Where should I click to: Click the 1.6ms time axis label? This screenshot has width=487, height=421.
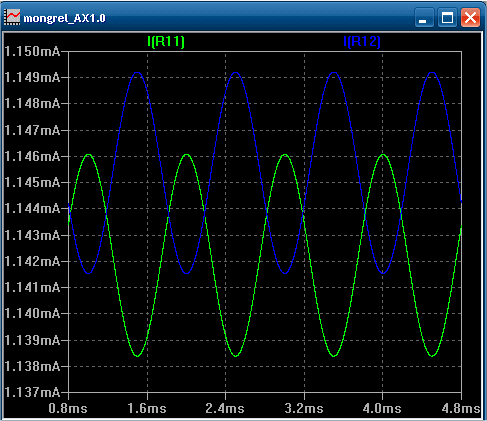point(147,408)
